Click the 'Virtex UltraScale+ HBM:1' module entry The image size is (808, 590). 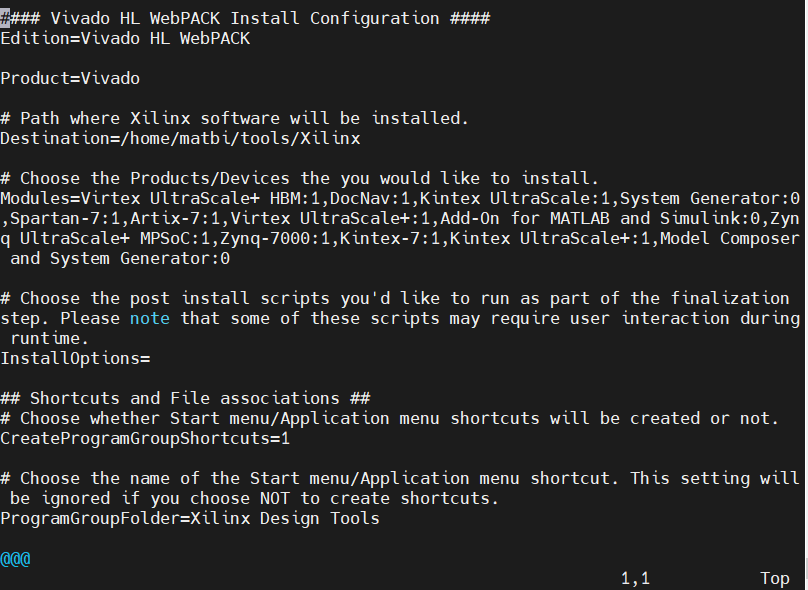click(200, 198)
